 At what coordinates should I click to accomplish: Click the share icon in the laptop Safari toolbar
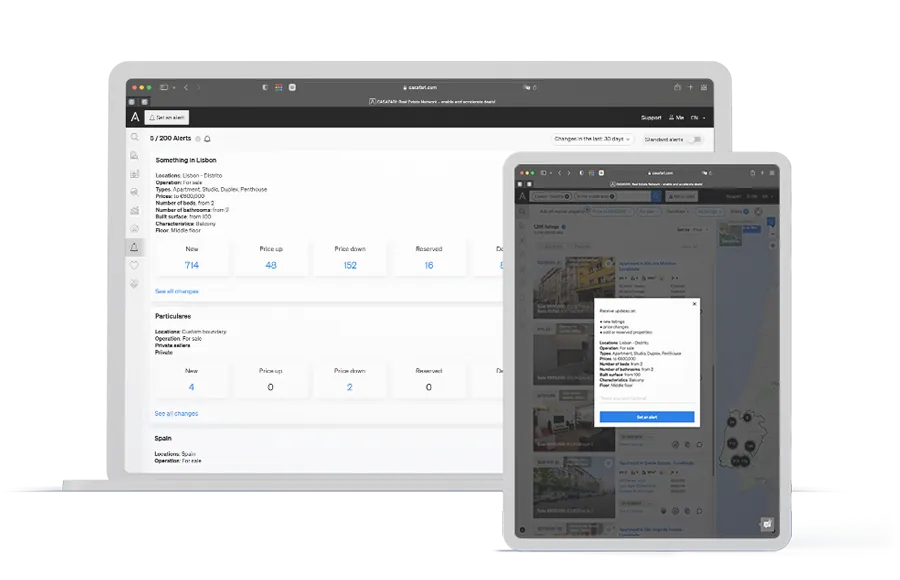coord(677,87)
